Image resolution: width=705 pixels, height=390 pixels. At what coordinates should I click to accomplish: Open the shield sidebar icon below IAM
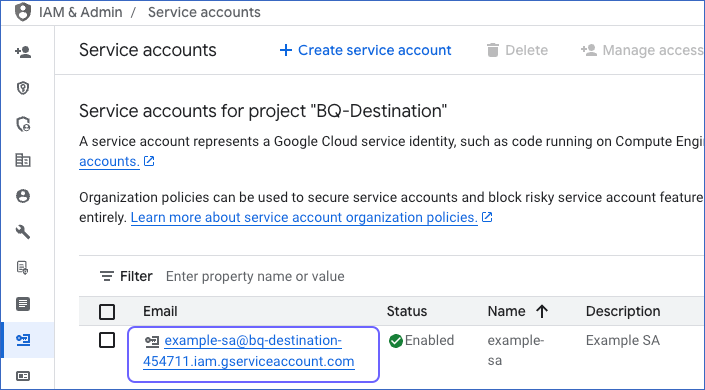(23, 88)
